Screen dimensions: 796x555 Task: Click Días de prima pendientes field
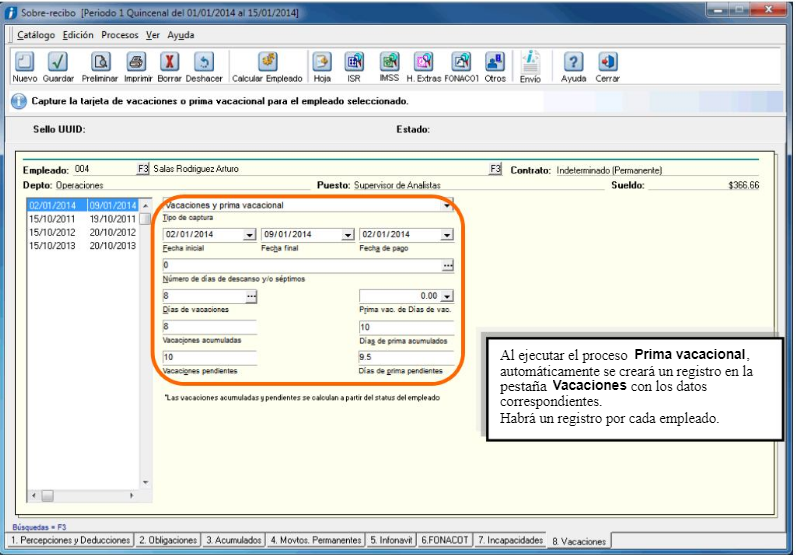pos(406,357)
